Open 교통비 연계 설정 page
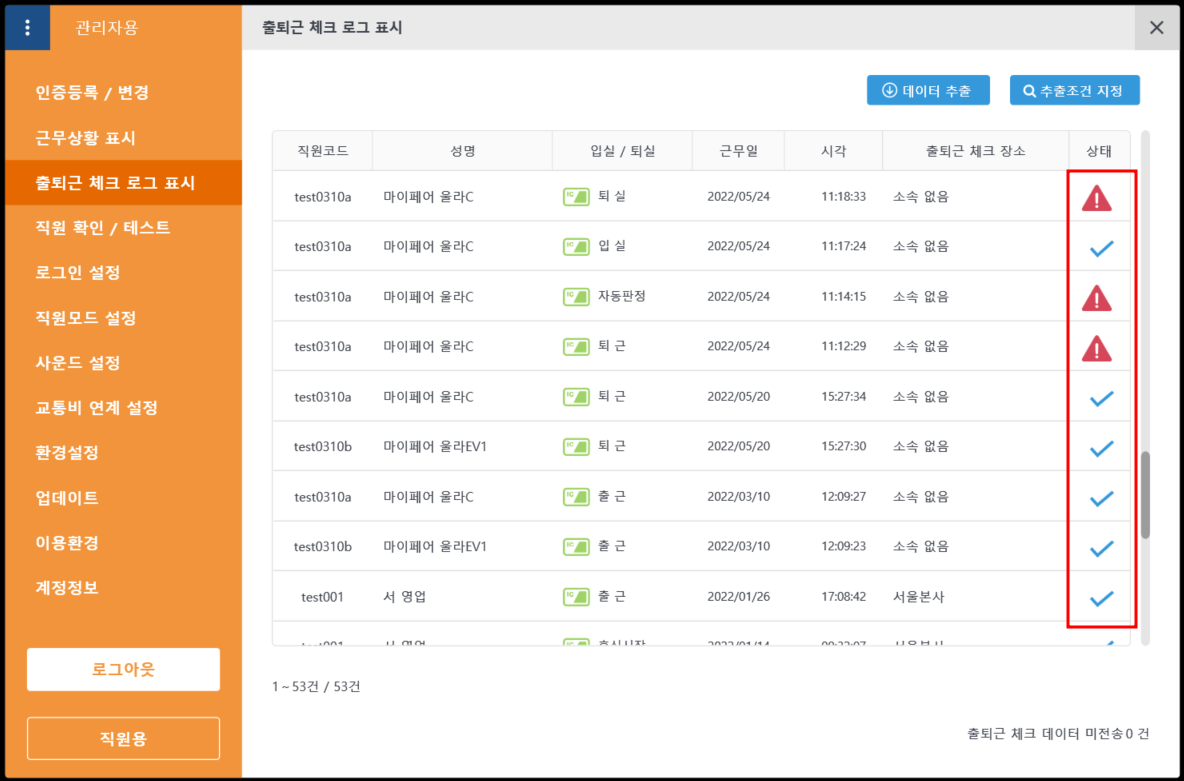 [x=96, y=408]
